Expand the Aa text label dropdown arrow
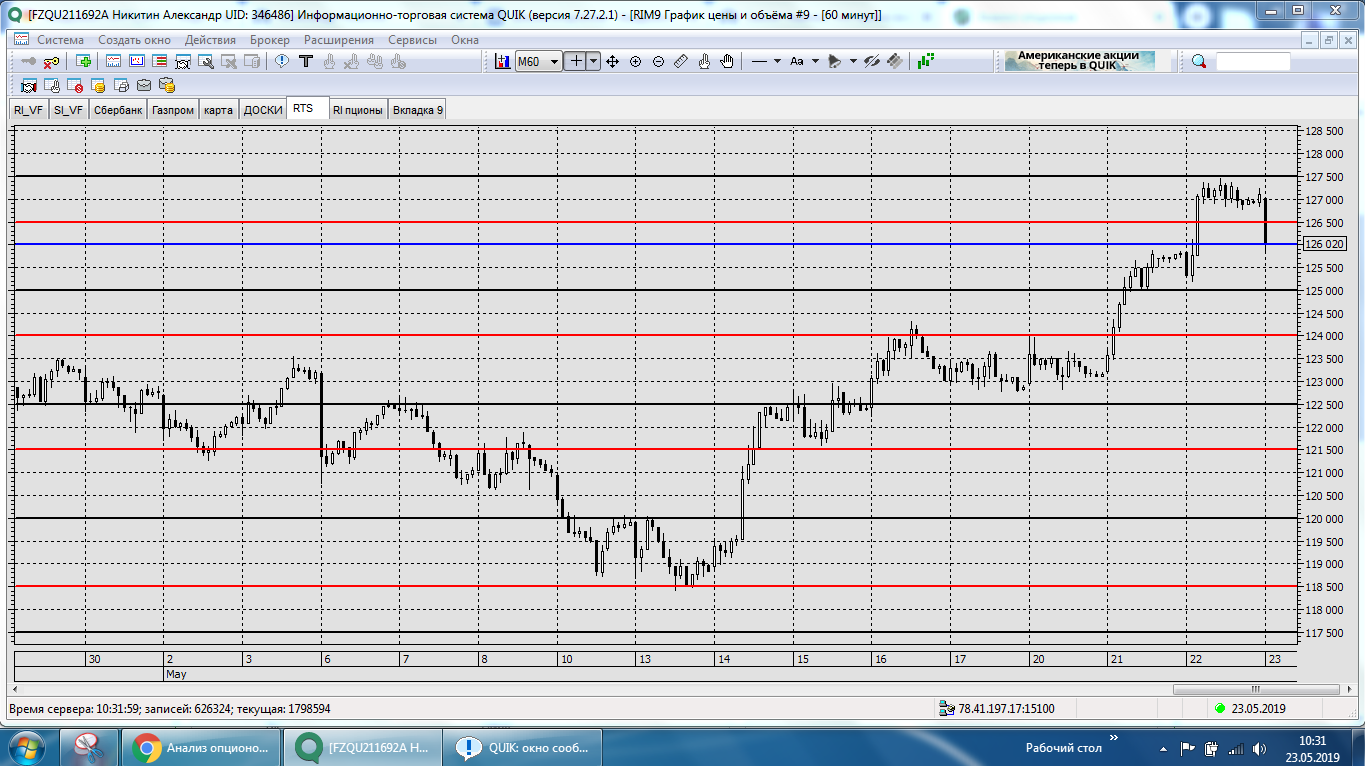1365x766 pixels. click(x=815, y=62)
